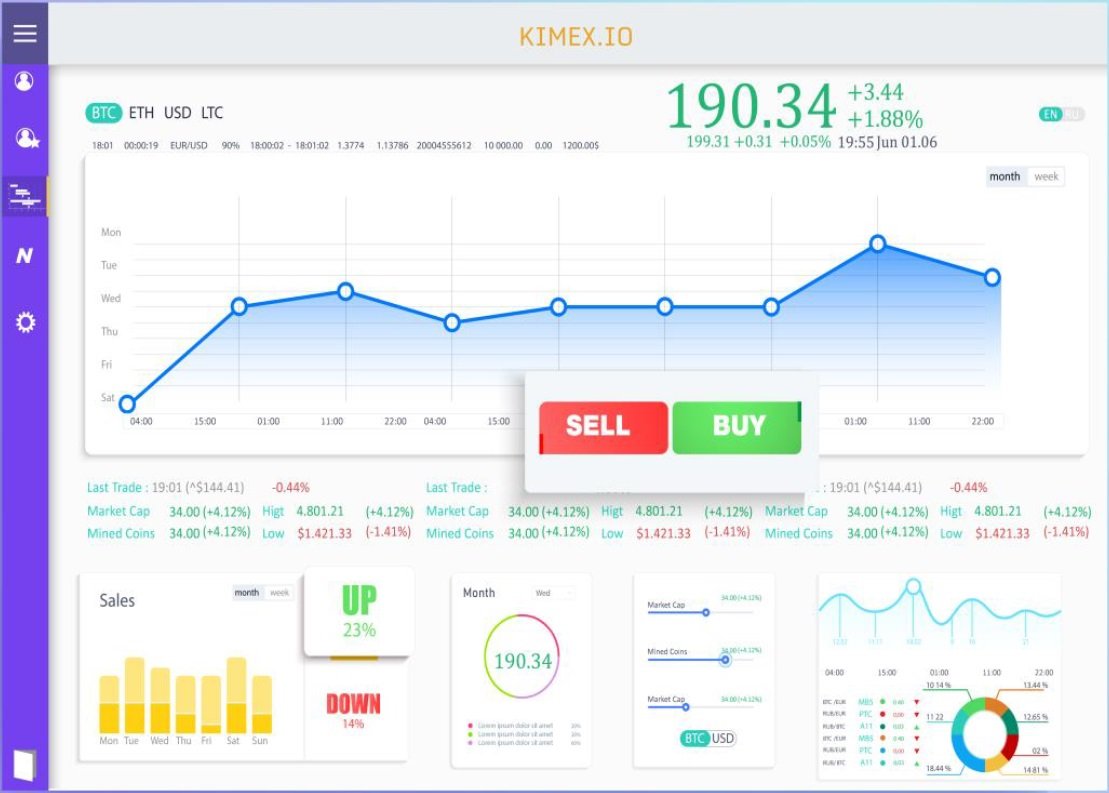Click the 190.34 price in header
Image resolution: width=1109 pixels, height=793 pixels.
click(751, 106)
